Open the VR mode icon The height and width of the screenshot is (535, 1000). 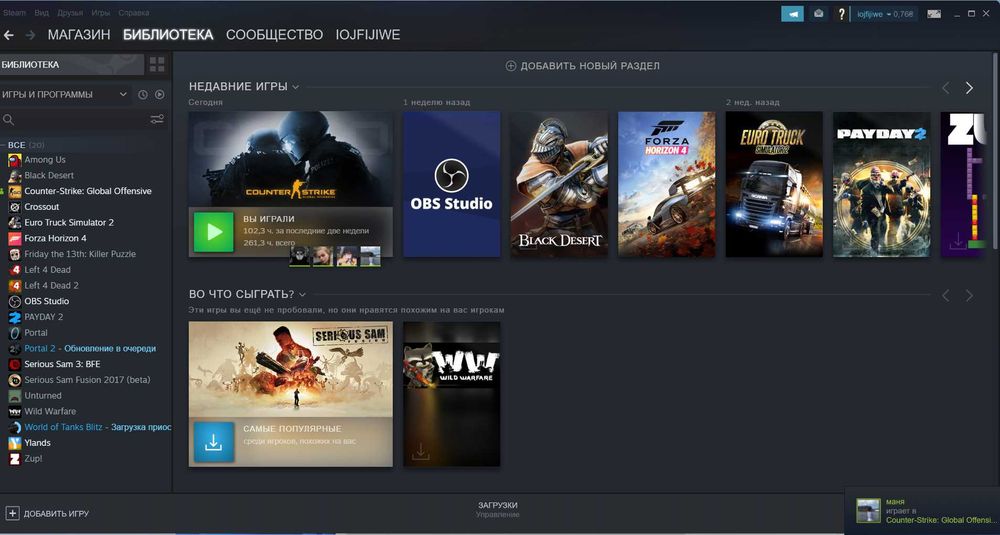click(x=934, y=13)
